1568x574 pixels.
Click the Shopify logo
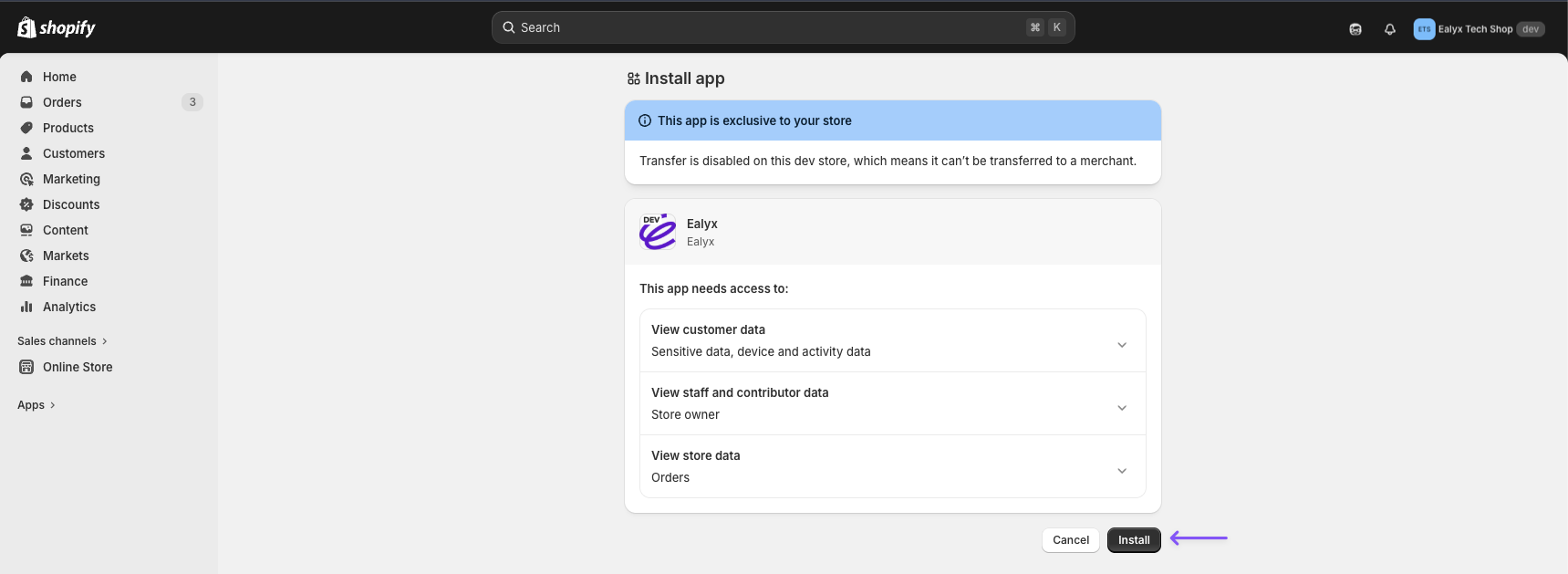pyautogui.click(x=57, y=27)
